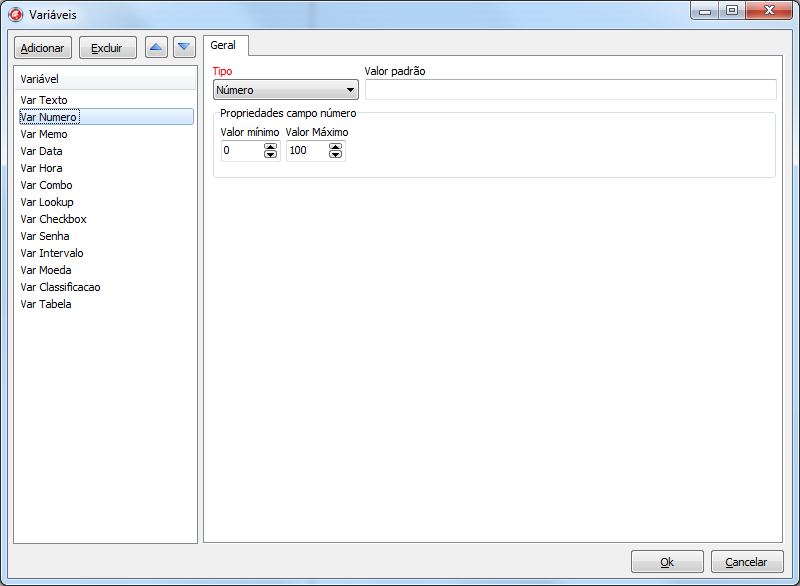
Task: Decrease the Valor Máximo spinner
Action: pyautogui.click(x=335, y=155)
